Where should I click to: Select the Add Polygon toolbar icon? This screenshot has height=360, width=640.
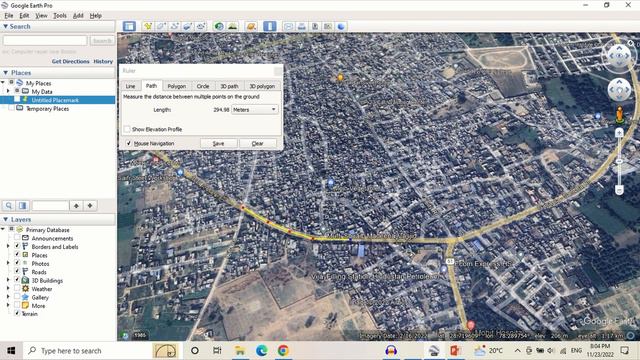161,27
